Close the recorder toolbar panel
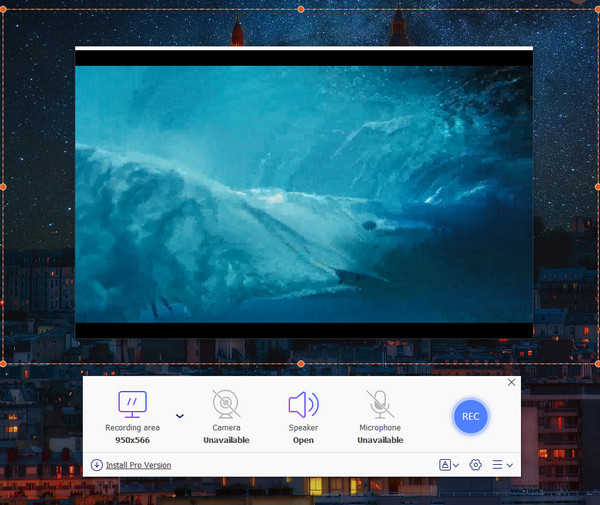600x505 pixels. point(511,382)
